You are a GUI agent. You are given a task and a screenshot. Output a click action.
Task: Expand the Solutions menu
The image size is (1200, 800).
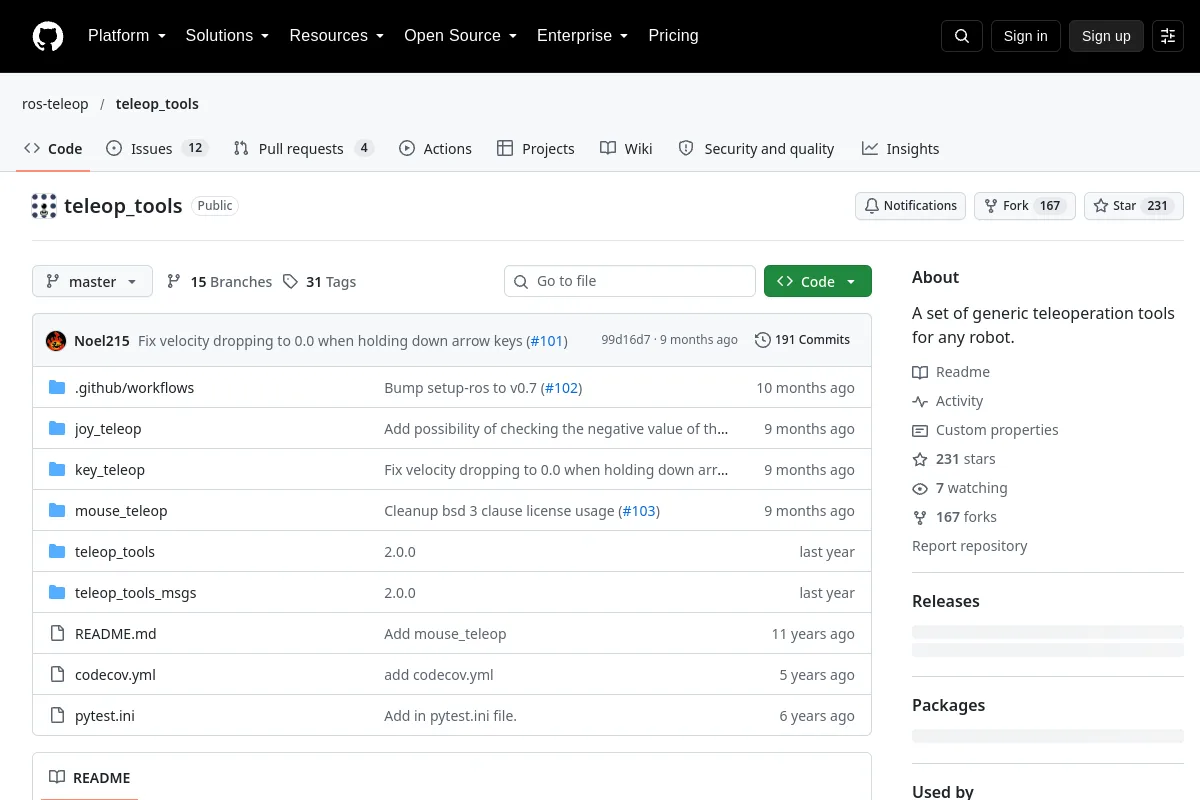tap(227, 35)
